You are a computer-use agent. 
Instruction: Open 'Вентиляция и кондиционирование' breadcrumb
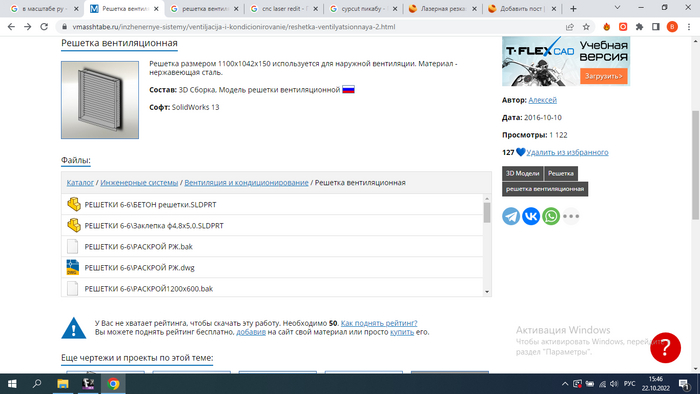(x=246, y=182)
